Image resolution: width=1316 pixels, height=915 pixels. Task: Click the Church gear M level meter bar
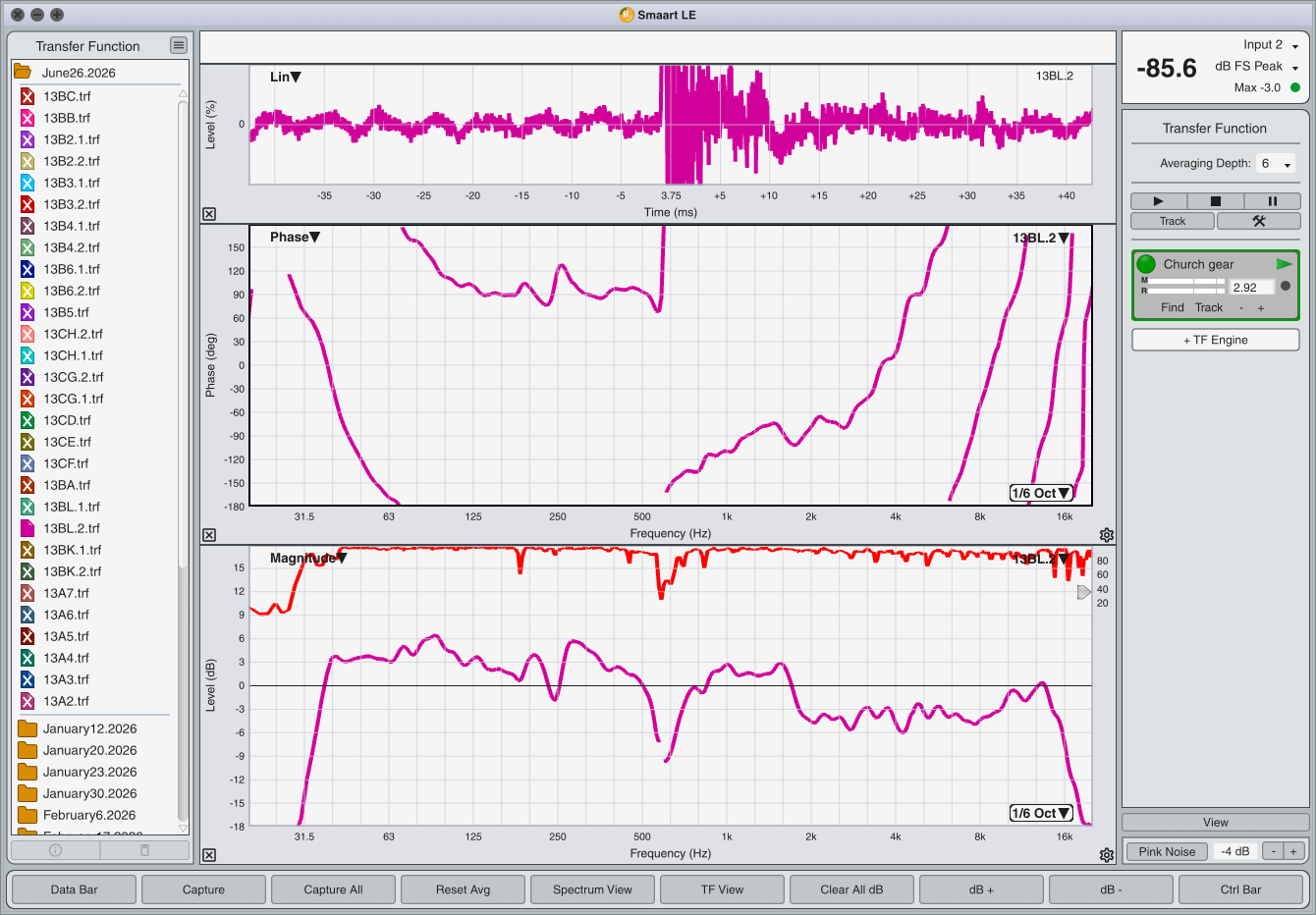click(1186, 281)
